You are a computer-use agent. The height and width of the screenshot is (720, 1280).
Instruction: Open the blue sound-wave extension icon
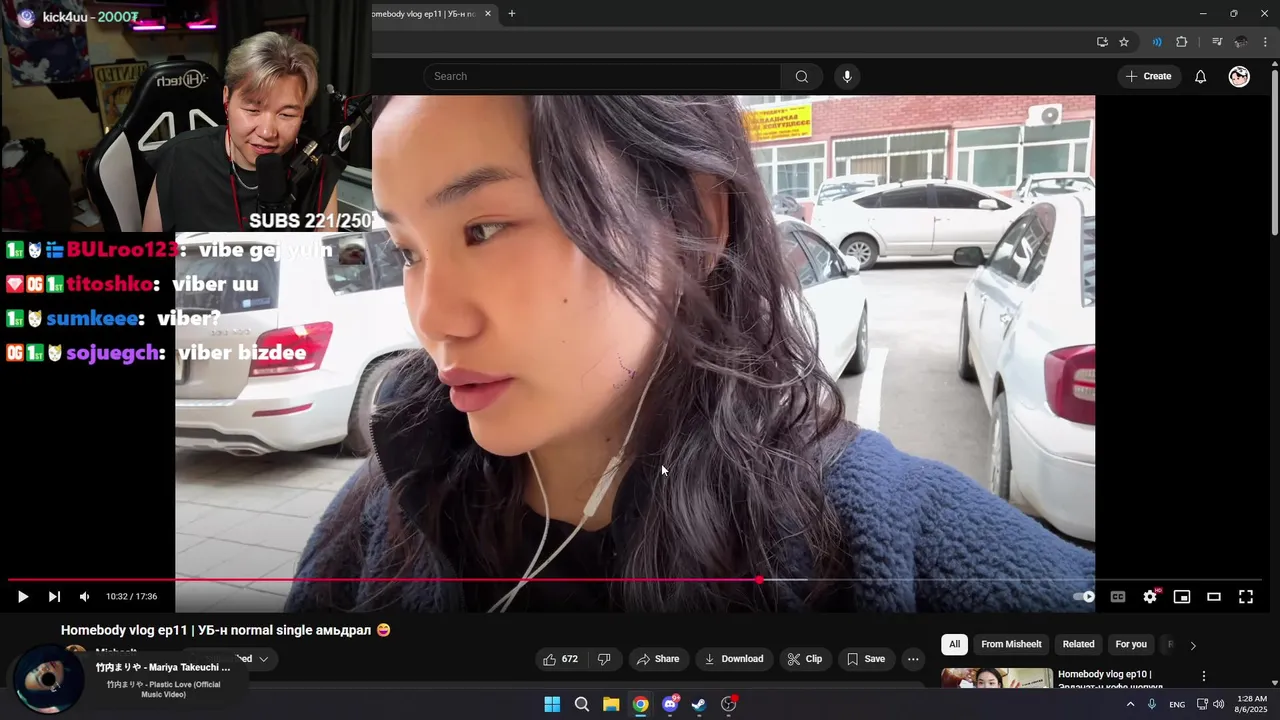(1157, 42)
